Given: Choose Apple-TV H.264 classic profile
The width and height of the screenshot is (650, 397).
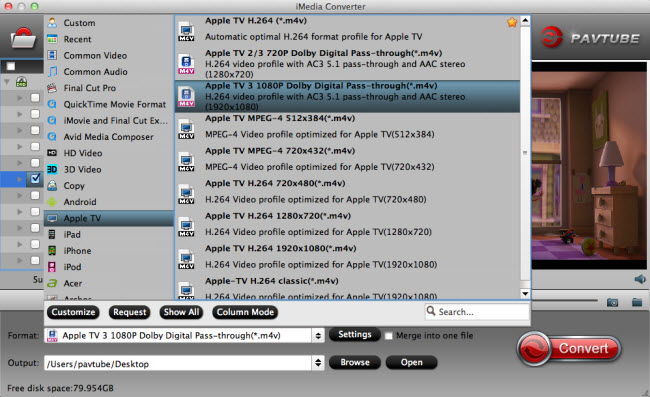Looking at the screenshot, I should pos(347,288).
